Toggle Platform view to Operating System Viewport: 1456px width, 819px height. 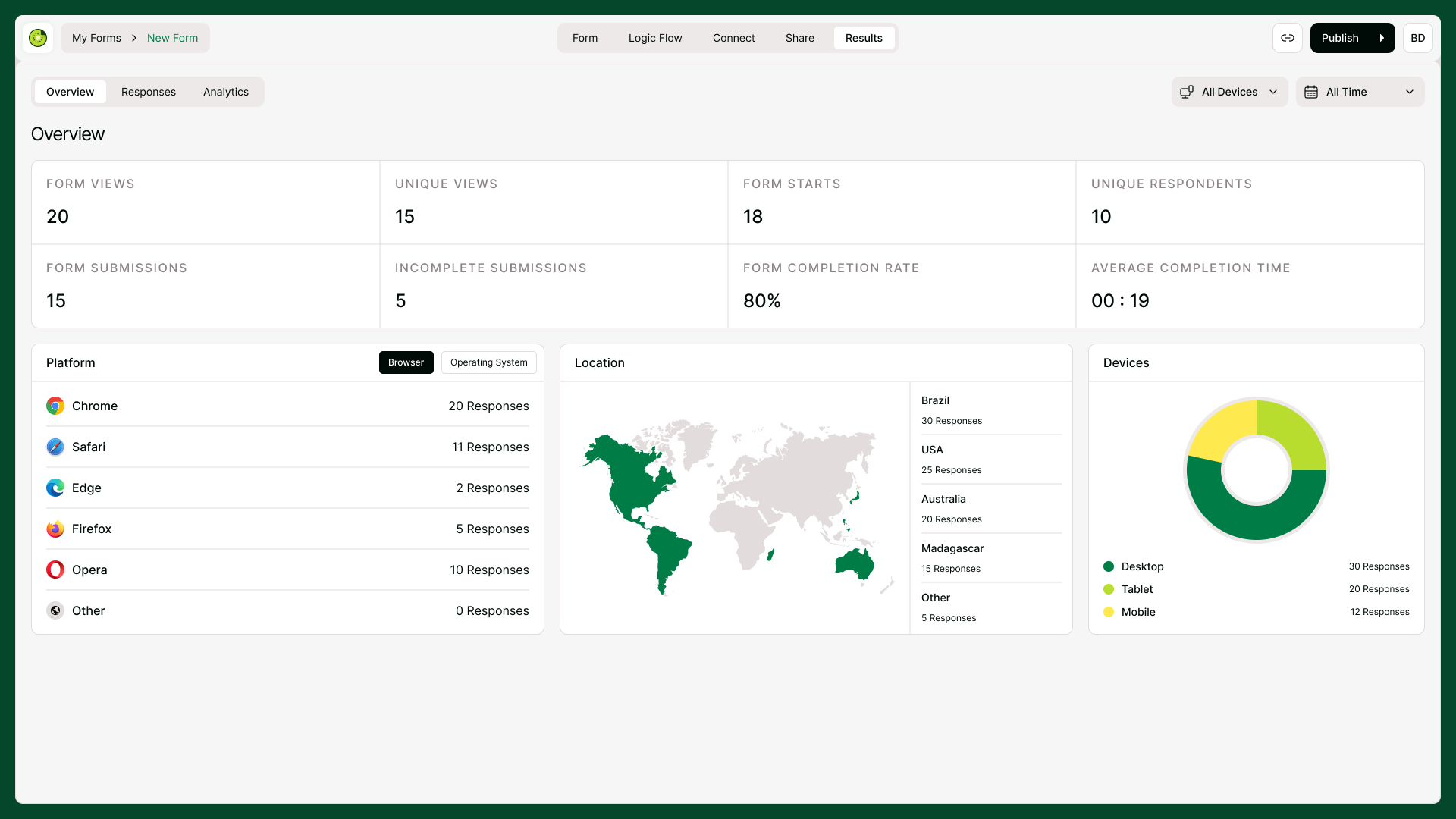click(488, 362)
